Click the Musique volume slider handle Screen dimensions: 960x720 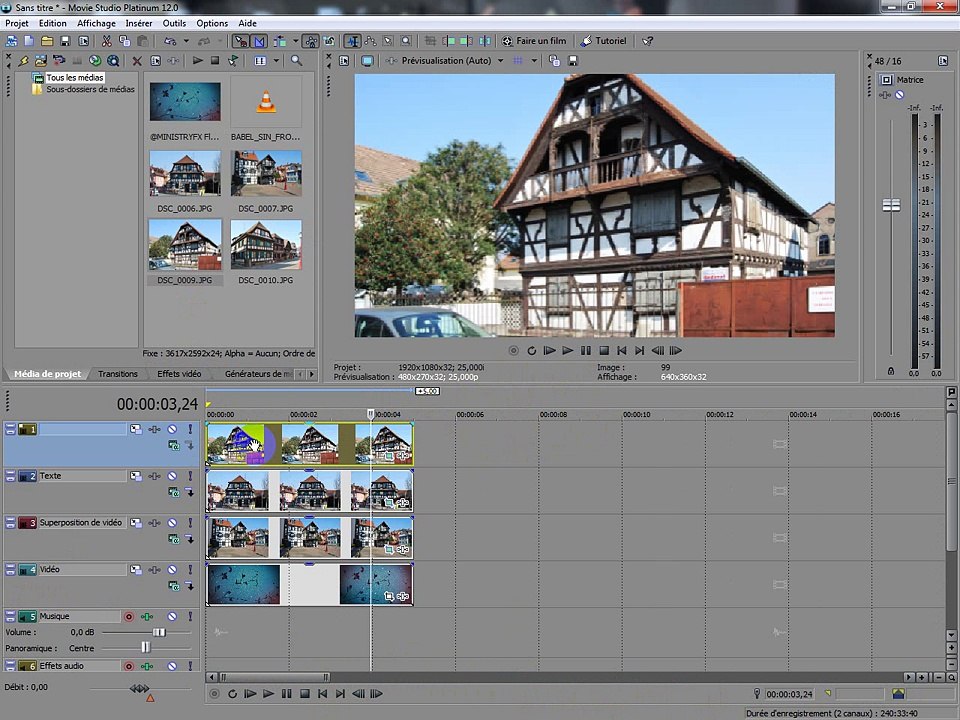click(x=159, y=632)
